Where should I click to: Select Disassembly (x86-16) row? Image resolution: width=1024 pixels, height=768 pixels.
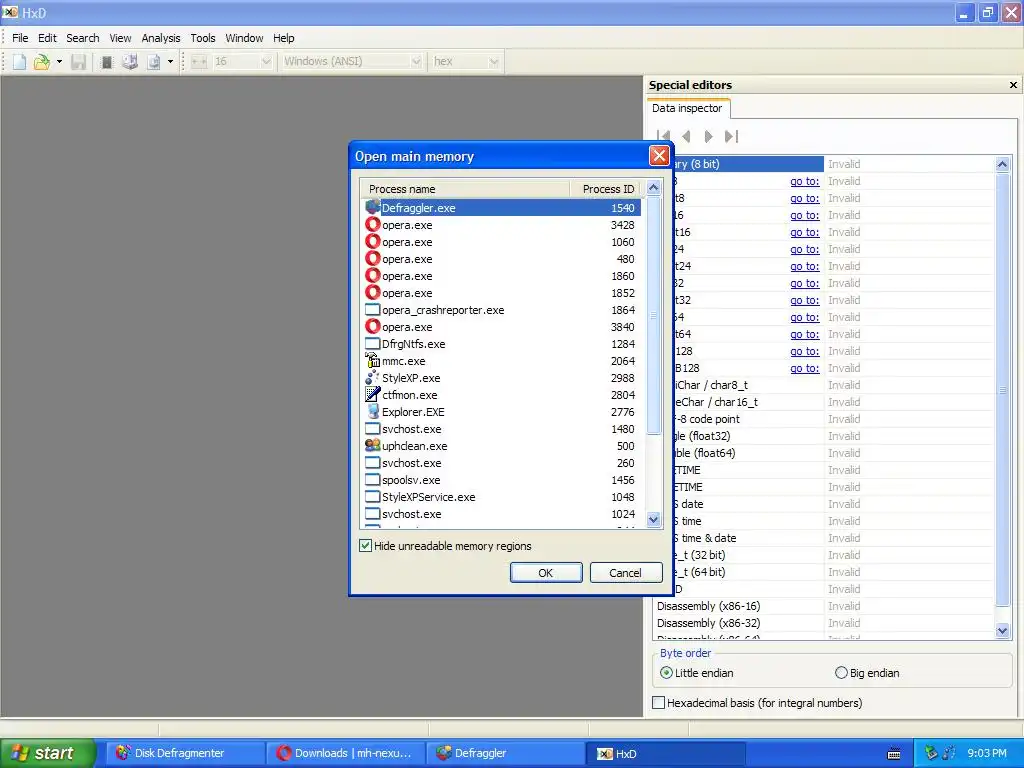click(824, 606)
